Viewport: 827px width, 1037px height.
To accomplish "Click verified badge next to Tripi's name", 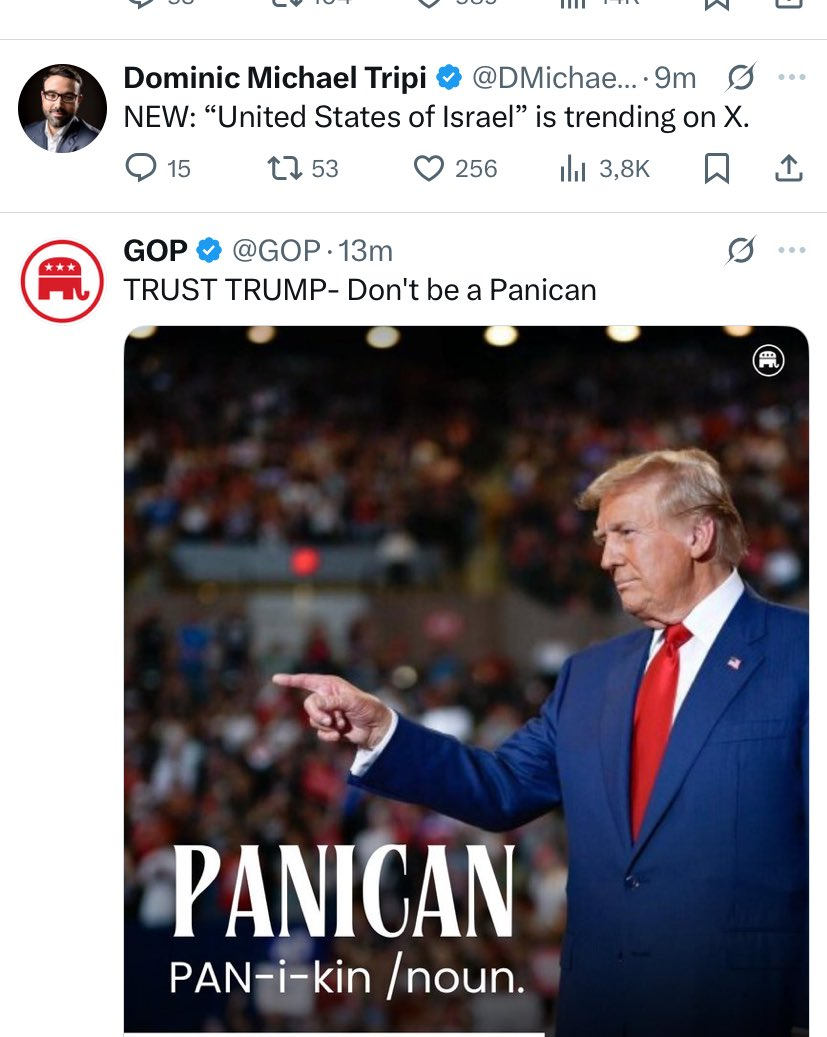I will pos(449,78).
